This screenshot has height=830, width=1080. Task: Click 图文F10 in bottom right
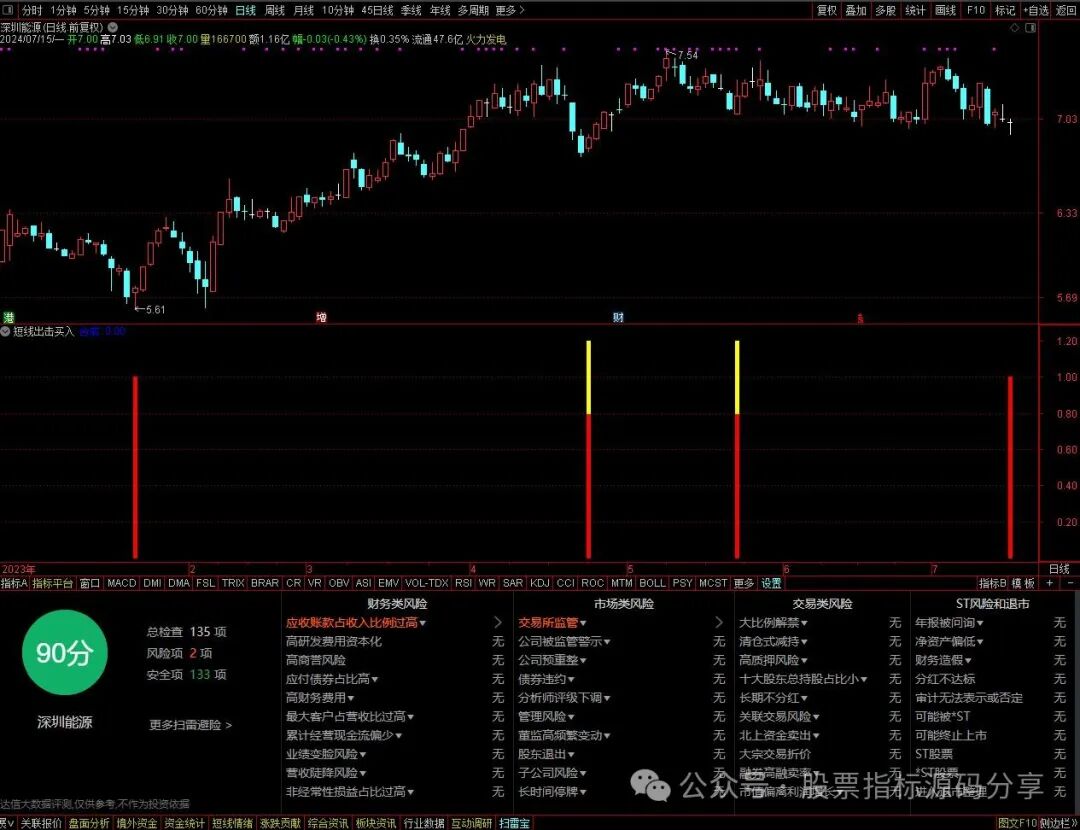point(1017,823)
